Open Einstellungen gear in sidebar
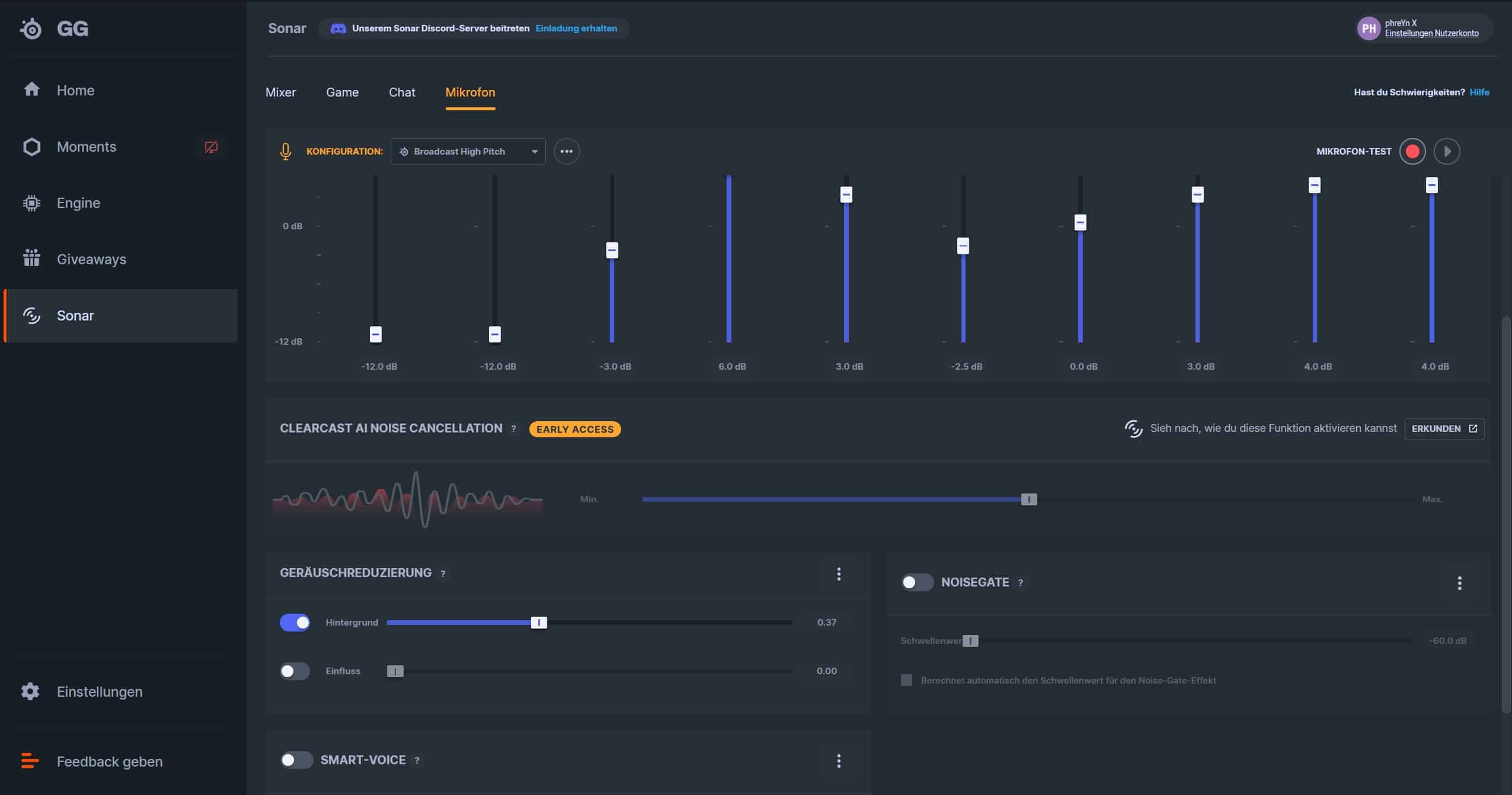This screenshot has width=1512, height=795. coord(30,691)
